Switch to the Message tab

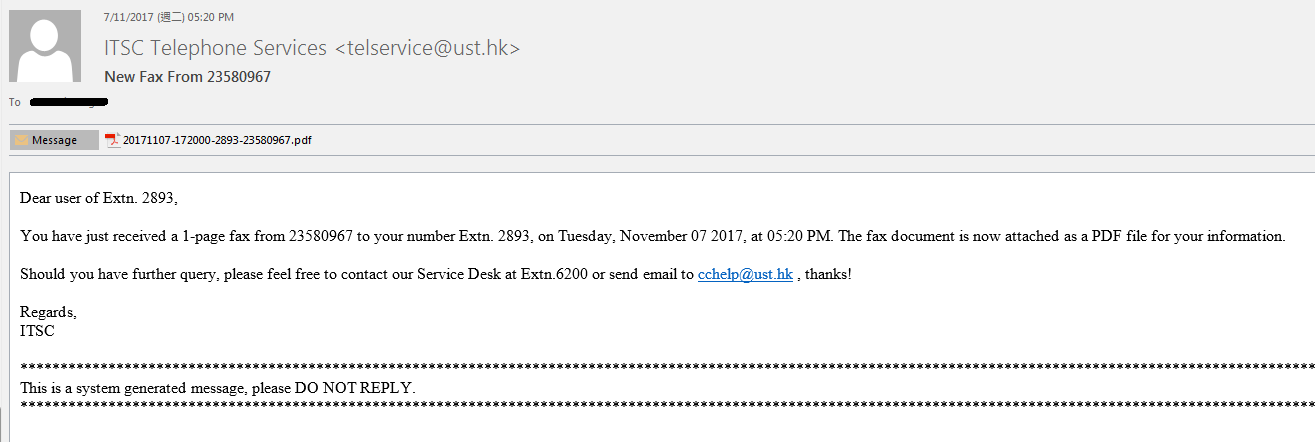54,140
